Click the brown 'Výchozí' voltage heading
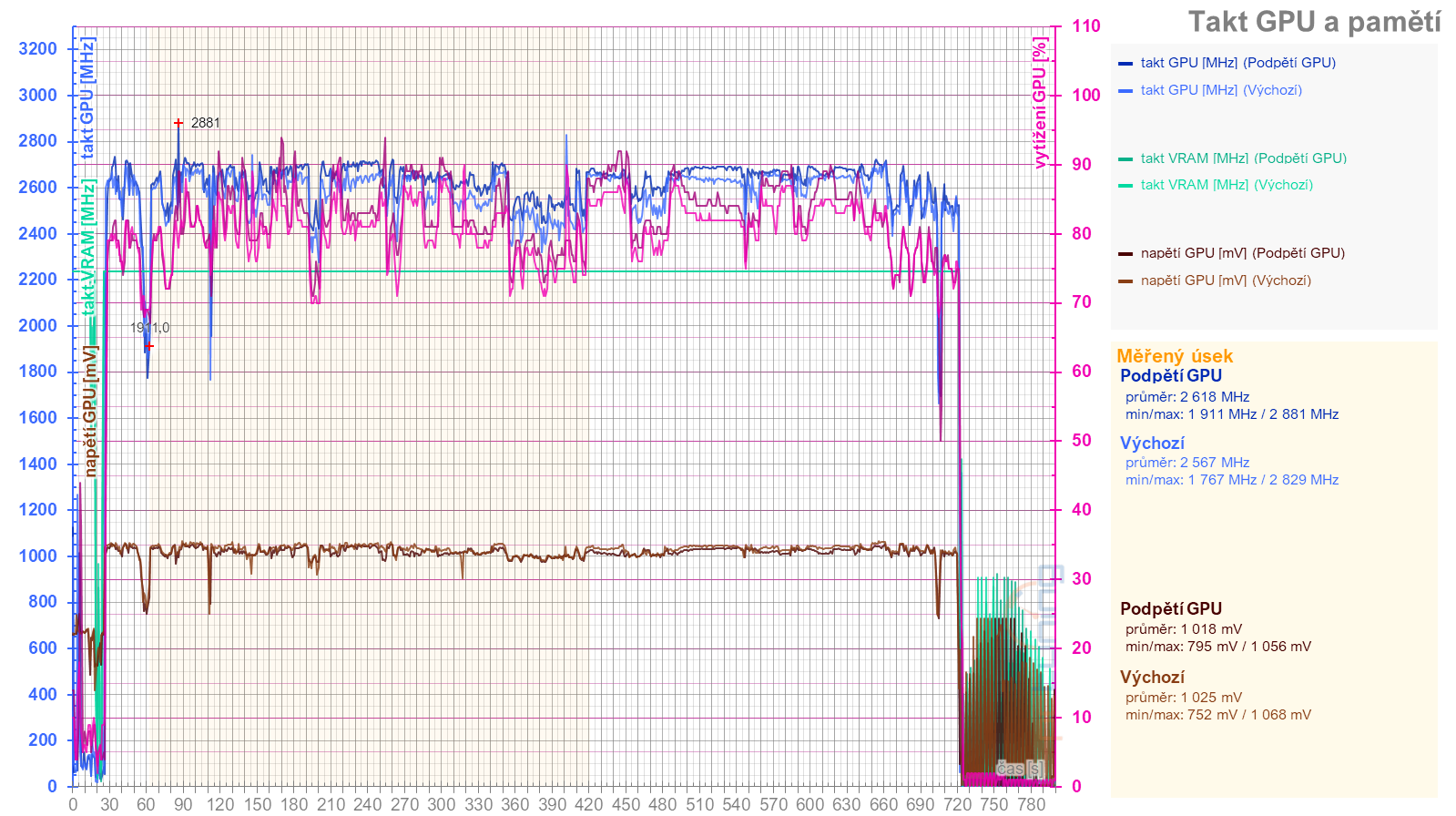This screenshot has height=816, width=1456. click(1152, 678)
